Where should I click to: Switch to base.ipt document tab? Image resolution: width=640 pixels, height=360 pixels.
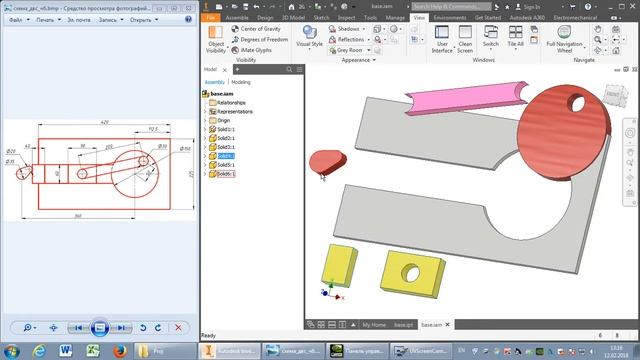[403, 325]
